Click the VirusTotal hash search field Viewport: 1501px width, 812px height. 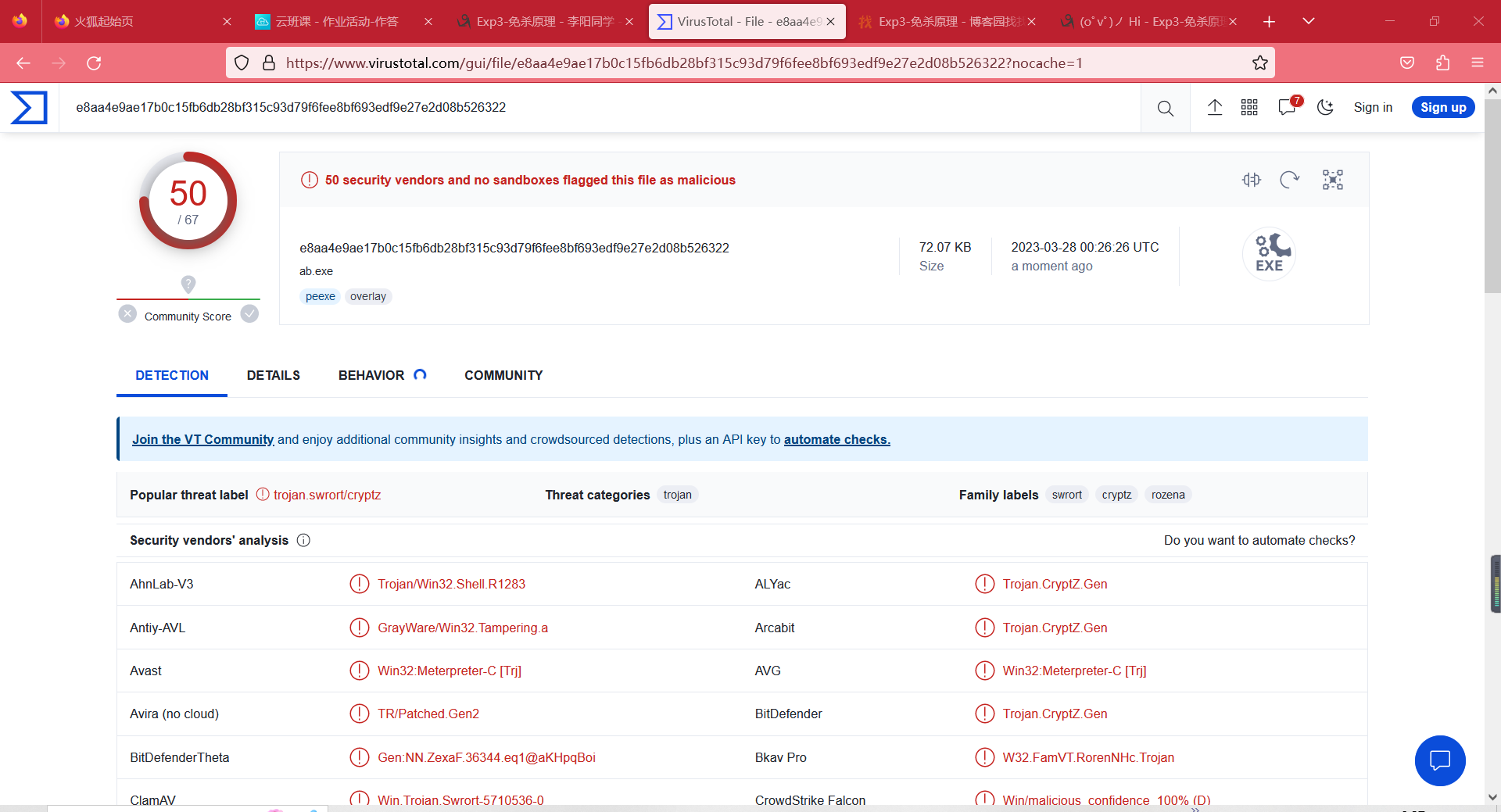(600, 107)
